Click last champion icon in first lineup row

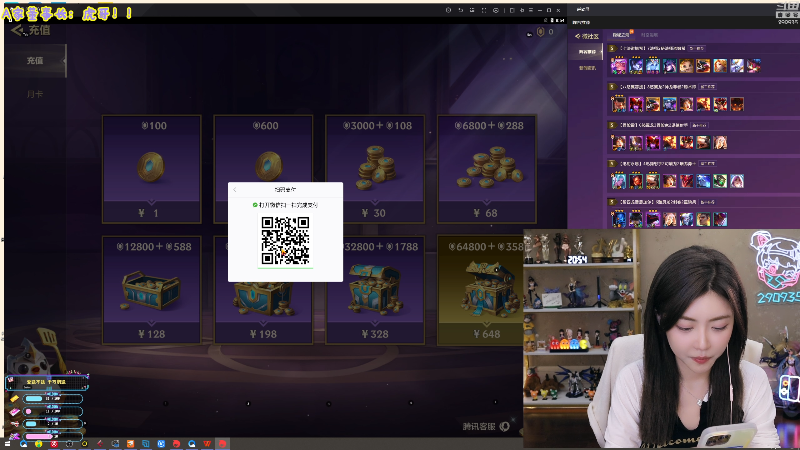coord(754,66)
